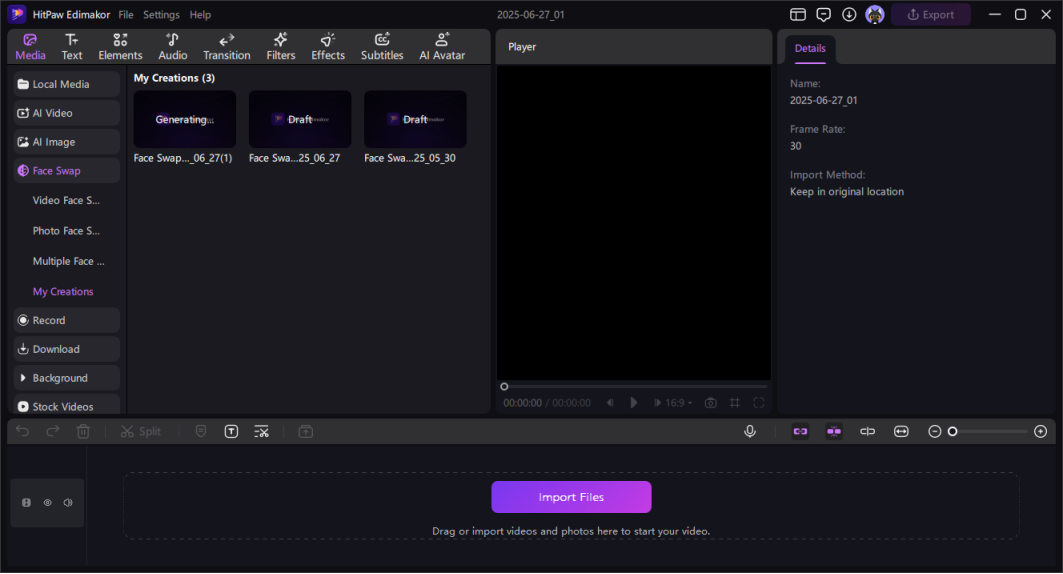Toggle the split-preview icon in timeline toolbar
The width and height of the screenshot is (1063, 574).
[868, 432]
